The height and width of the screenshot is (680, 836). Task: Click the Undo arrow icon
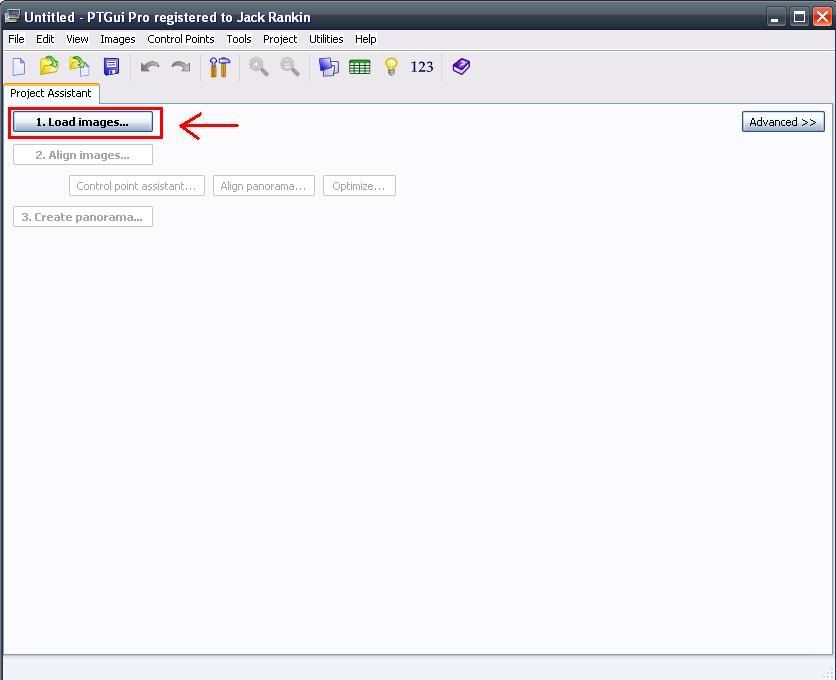pos(150,67)
